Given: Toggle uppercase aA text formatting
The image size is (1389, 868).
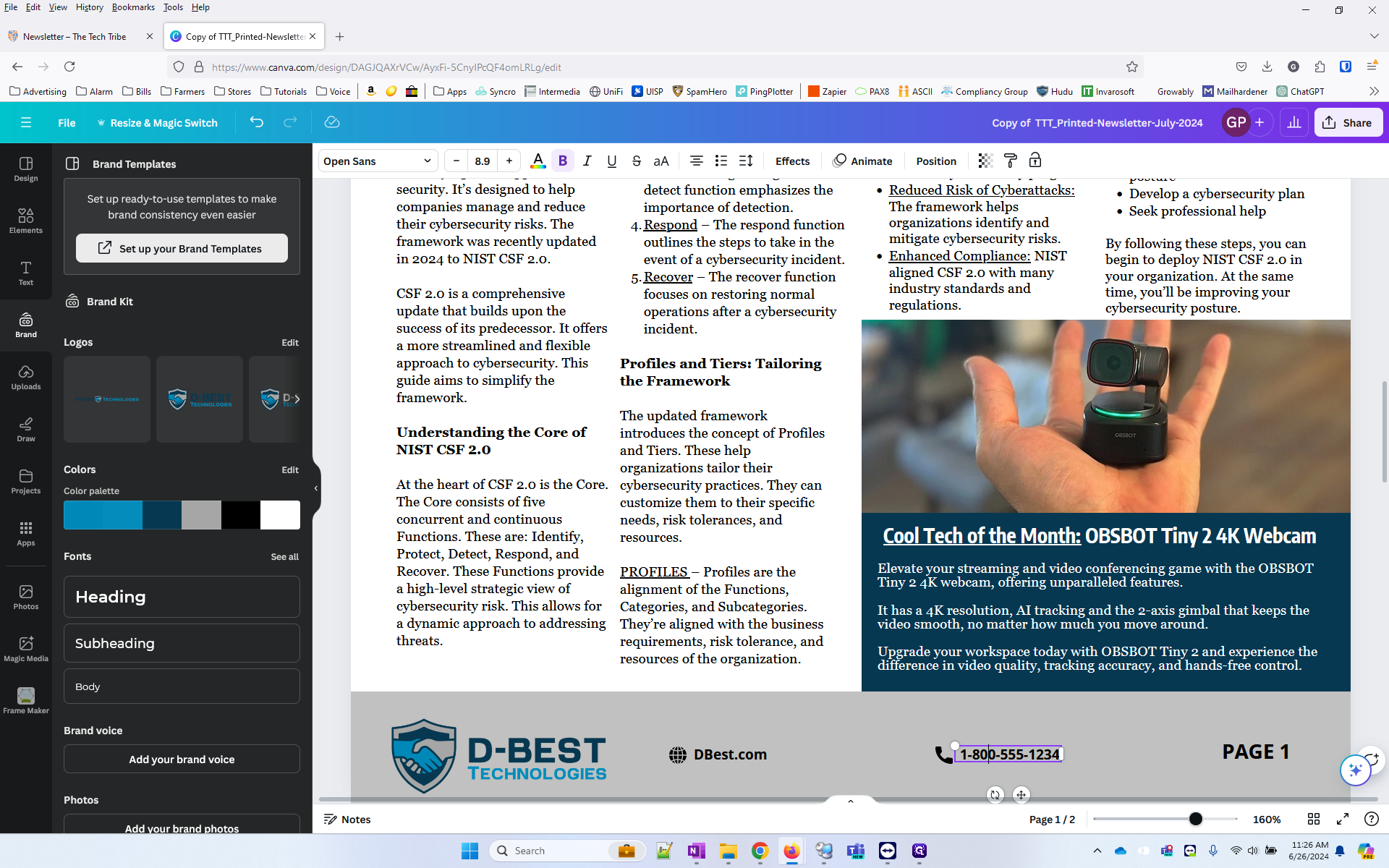Looking at the screenshot, I should (661, 161).
